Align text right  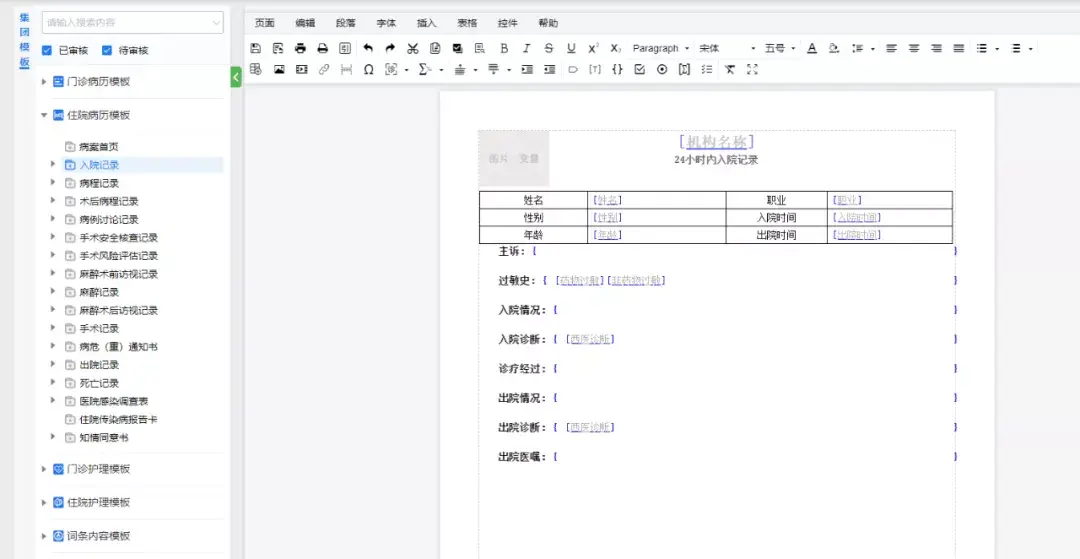coord(936,48)
